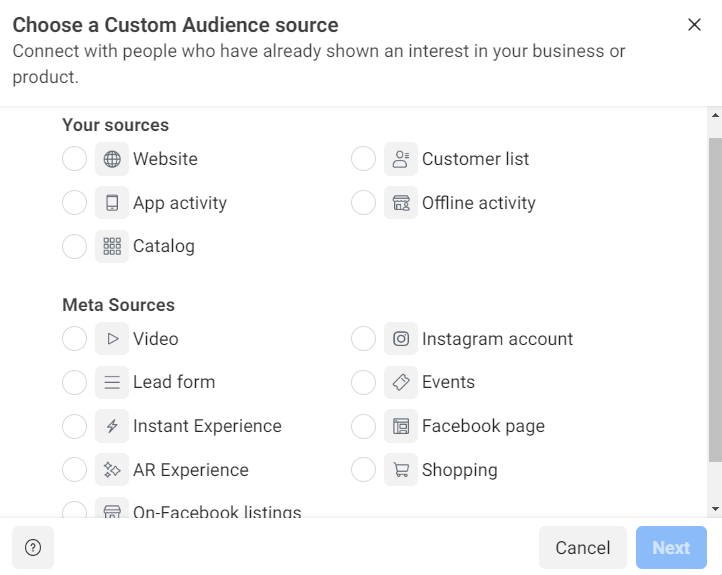The image size is (722, 575).
Task: Click the Events ticket icon
Action: pyautogui.click(x=401, y=382)
